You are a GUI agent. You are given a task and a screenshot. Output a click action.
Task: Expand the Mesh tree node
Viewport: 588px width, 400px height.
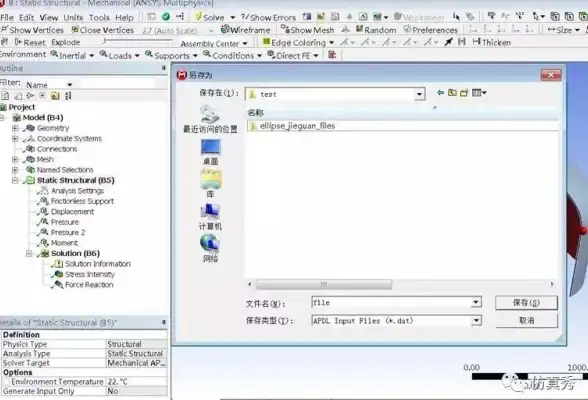click(15, 160)
